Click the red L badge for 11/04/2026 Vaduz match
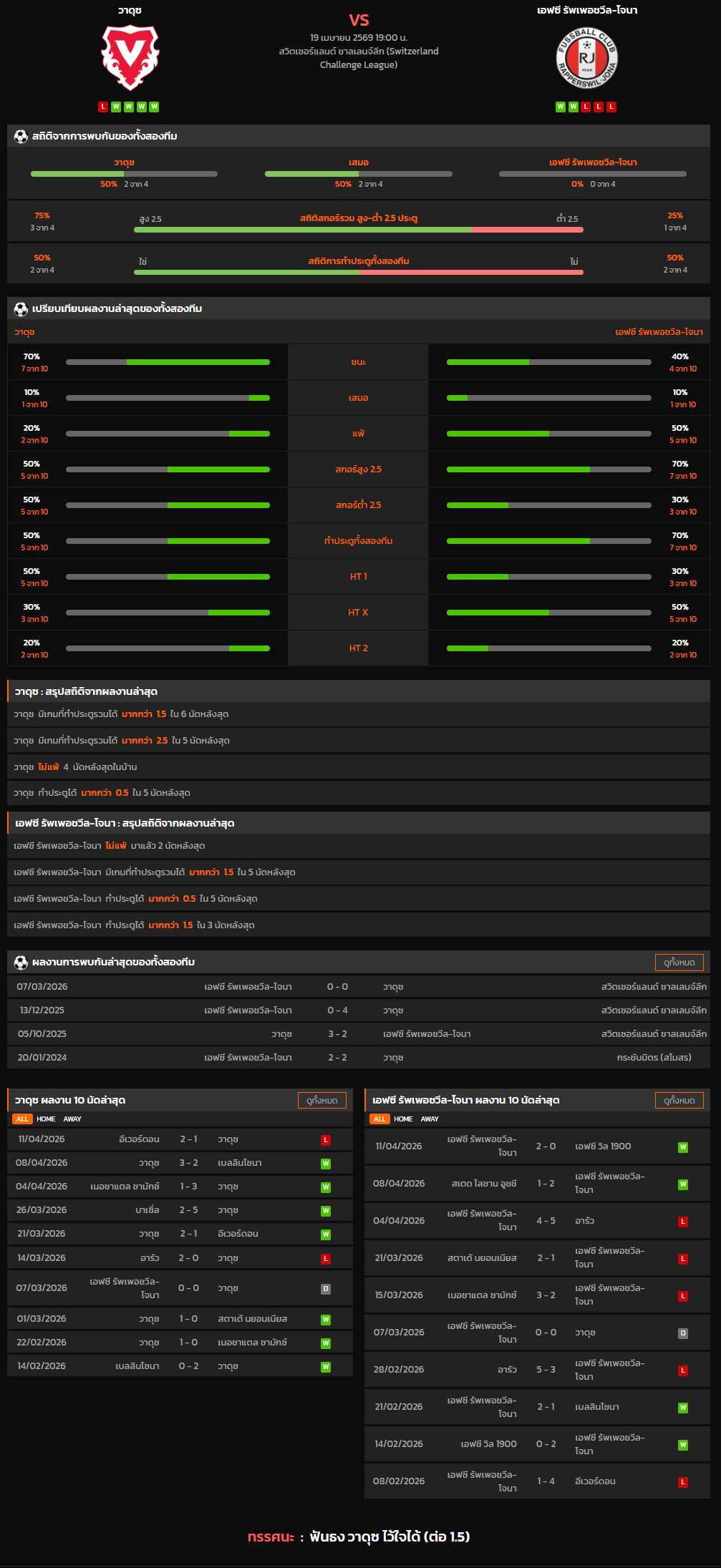721x1568 pixels. (326, 1140)
